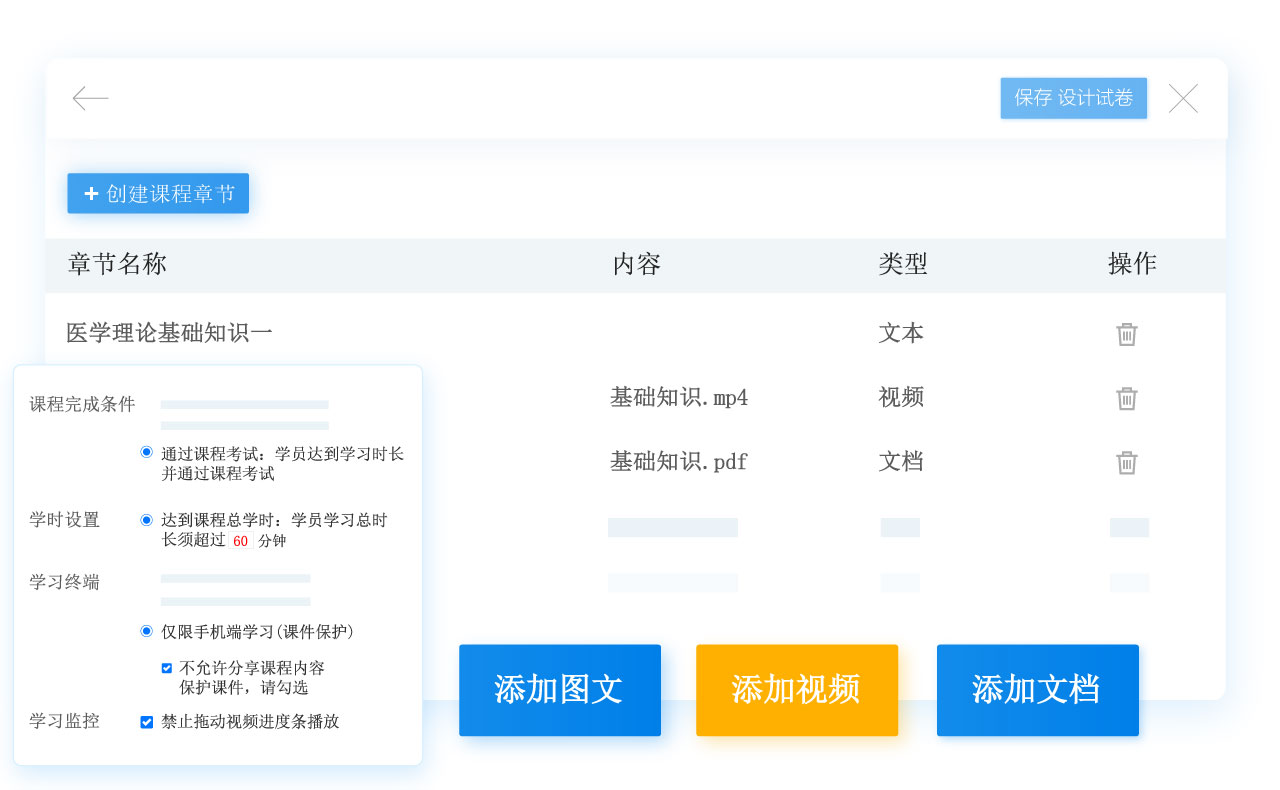This screenshot has width=1280, height=790.
Task: Click the 保存 设计试卷 button
Action: tap(1073, 98)
